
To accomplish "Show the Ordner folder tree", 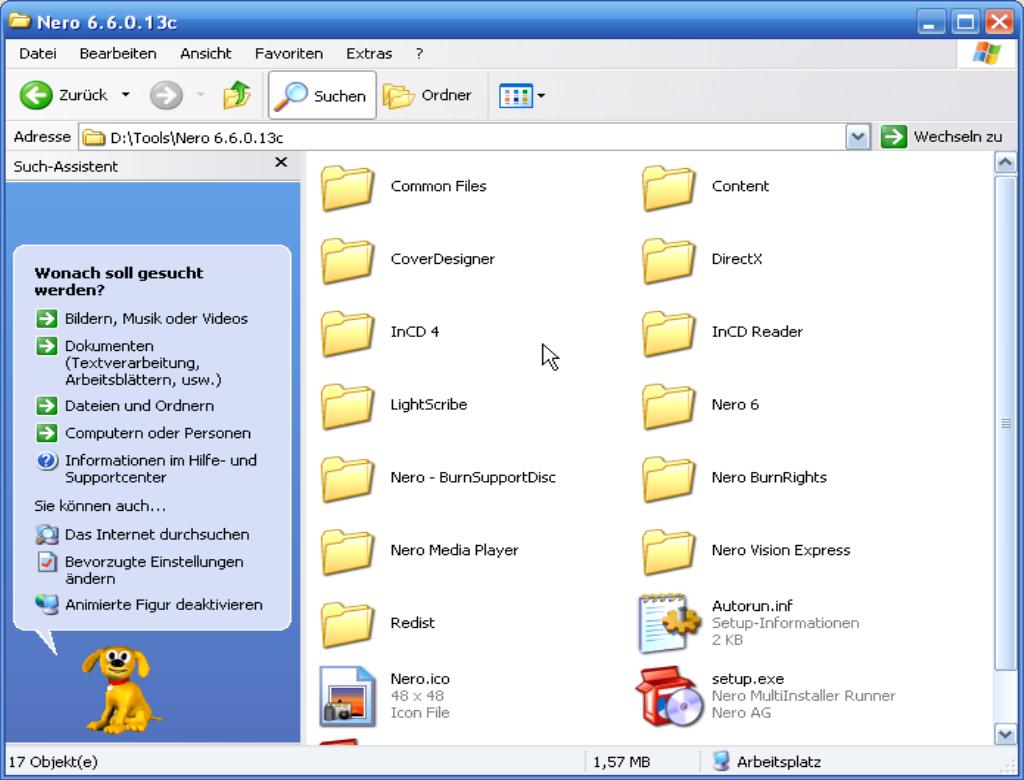I will click(x=428, y=95).
